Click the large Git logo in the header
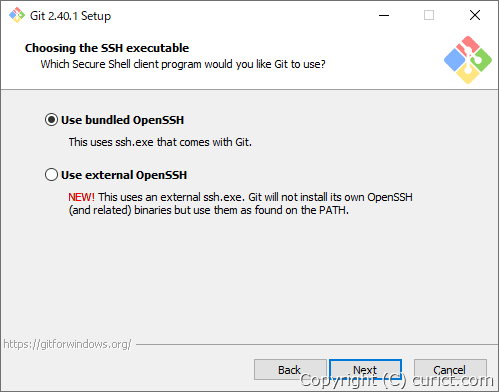Viewport: 499px width, 392px height. pos(468,60)
